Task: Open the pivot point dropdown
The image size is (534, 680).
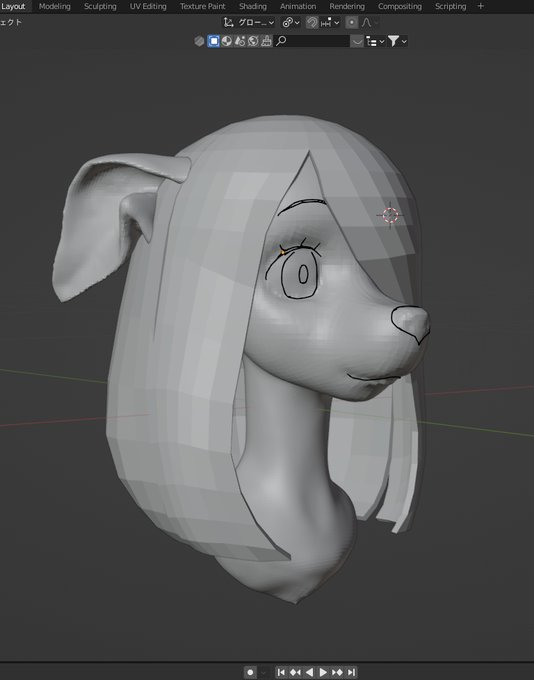Action: 291,23
